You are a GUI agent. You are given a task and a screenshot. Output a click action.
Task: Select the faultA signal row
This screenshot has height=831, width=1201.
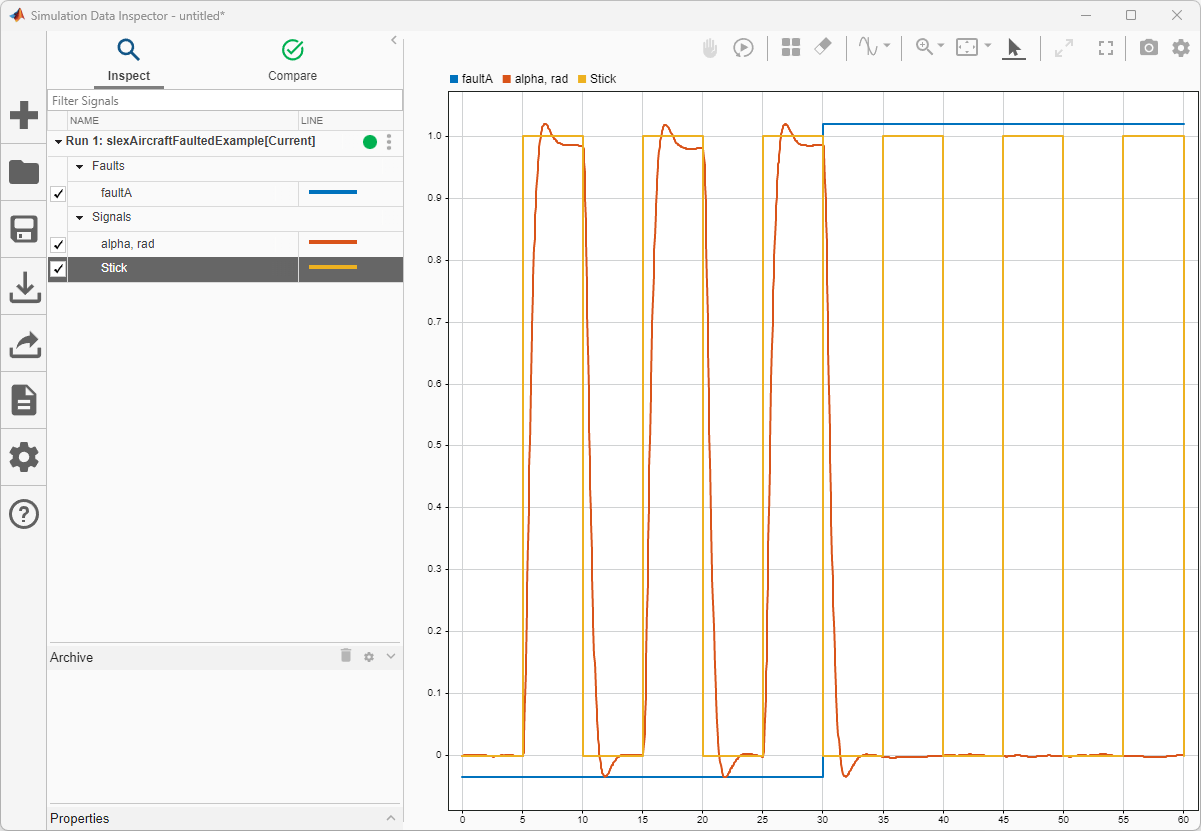pos(226,194)
